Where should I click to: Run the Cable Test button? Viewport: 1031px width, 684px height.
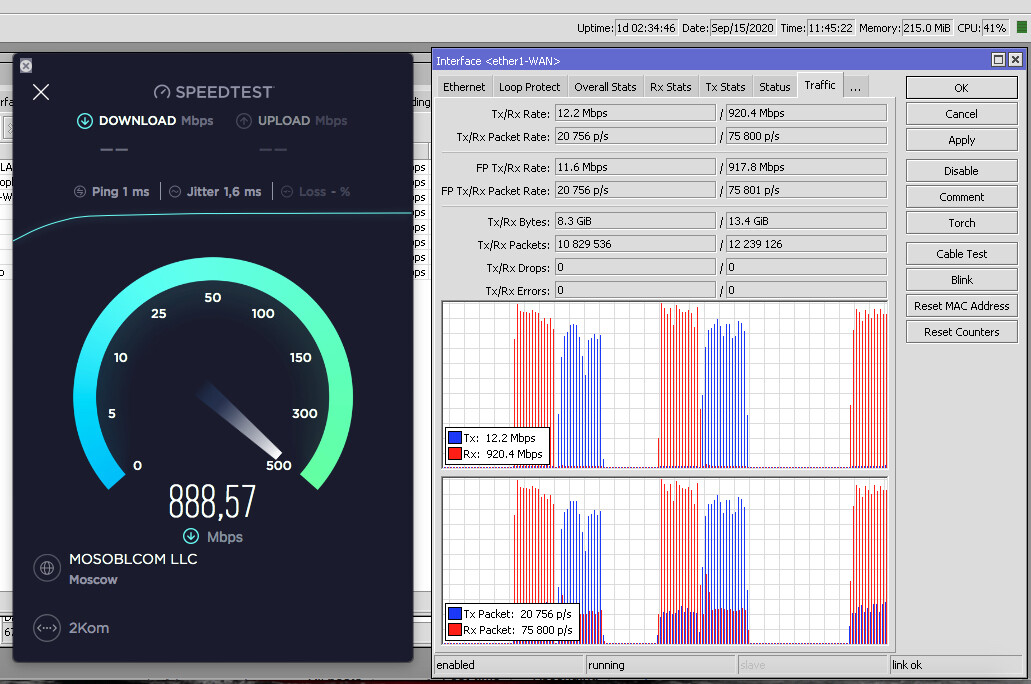[x=961, y=254]
